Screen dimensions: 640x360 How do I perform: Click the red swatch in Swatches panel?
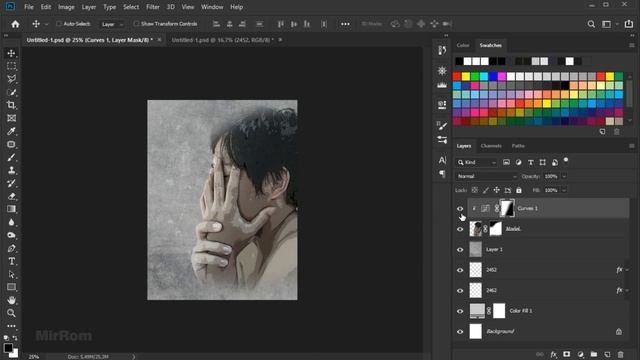[x=457, y=76]
